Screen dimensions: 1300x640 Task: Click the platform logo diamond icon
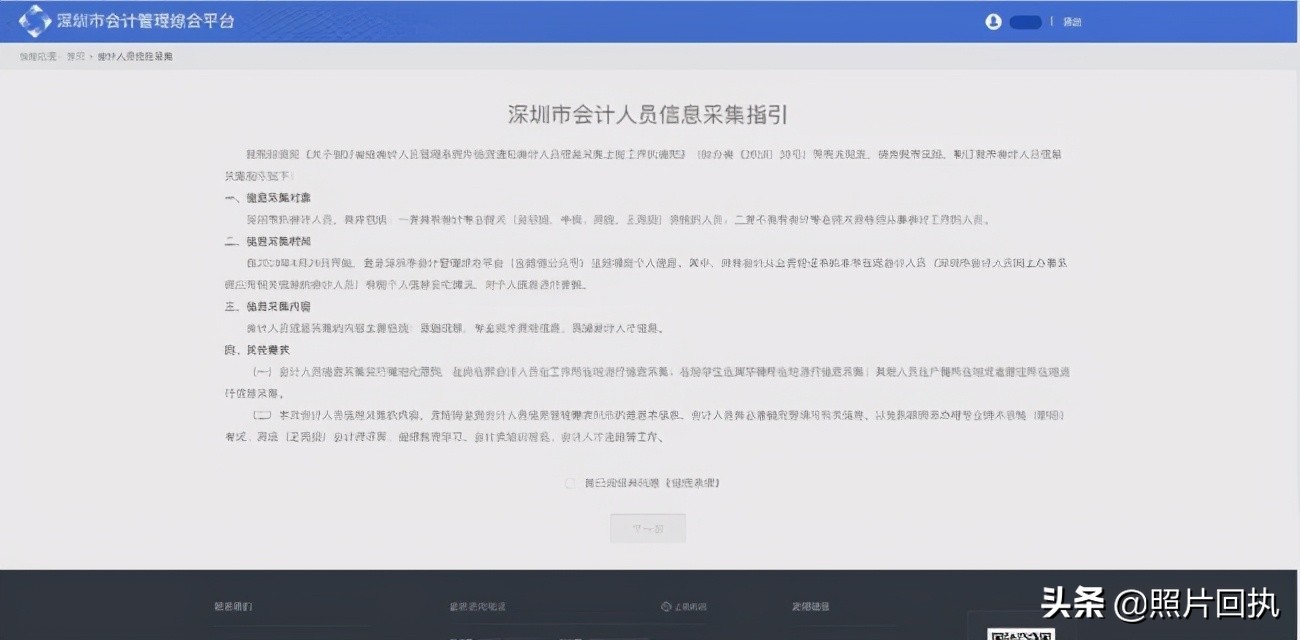(x=33, y=20)
